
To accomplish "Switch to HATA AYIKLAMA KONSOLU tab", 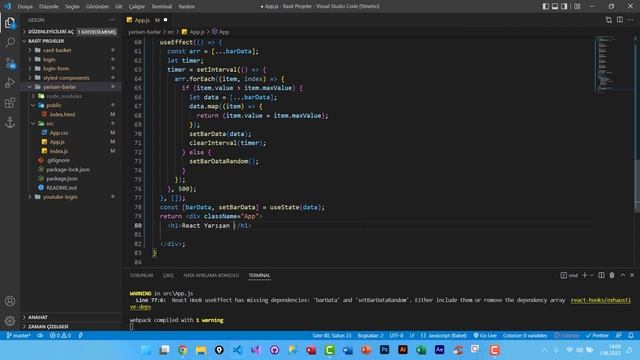I will tap(211, 276).
